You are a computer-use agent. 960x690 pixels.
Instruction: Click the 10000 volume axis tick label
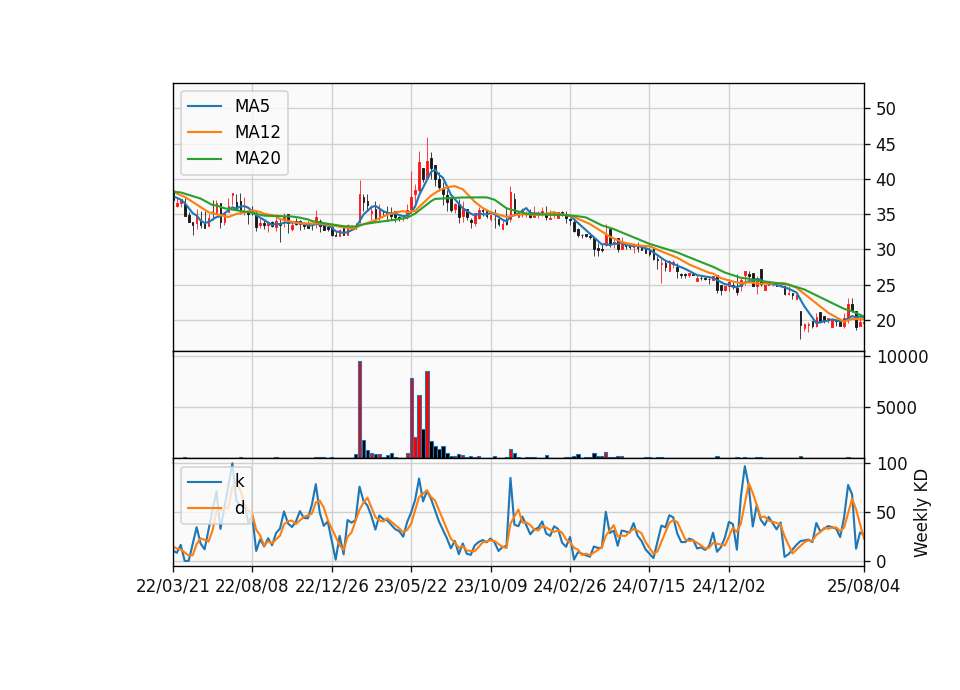point(902,357)
